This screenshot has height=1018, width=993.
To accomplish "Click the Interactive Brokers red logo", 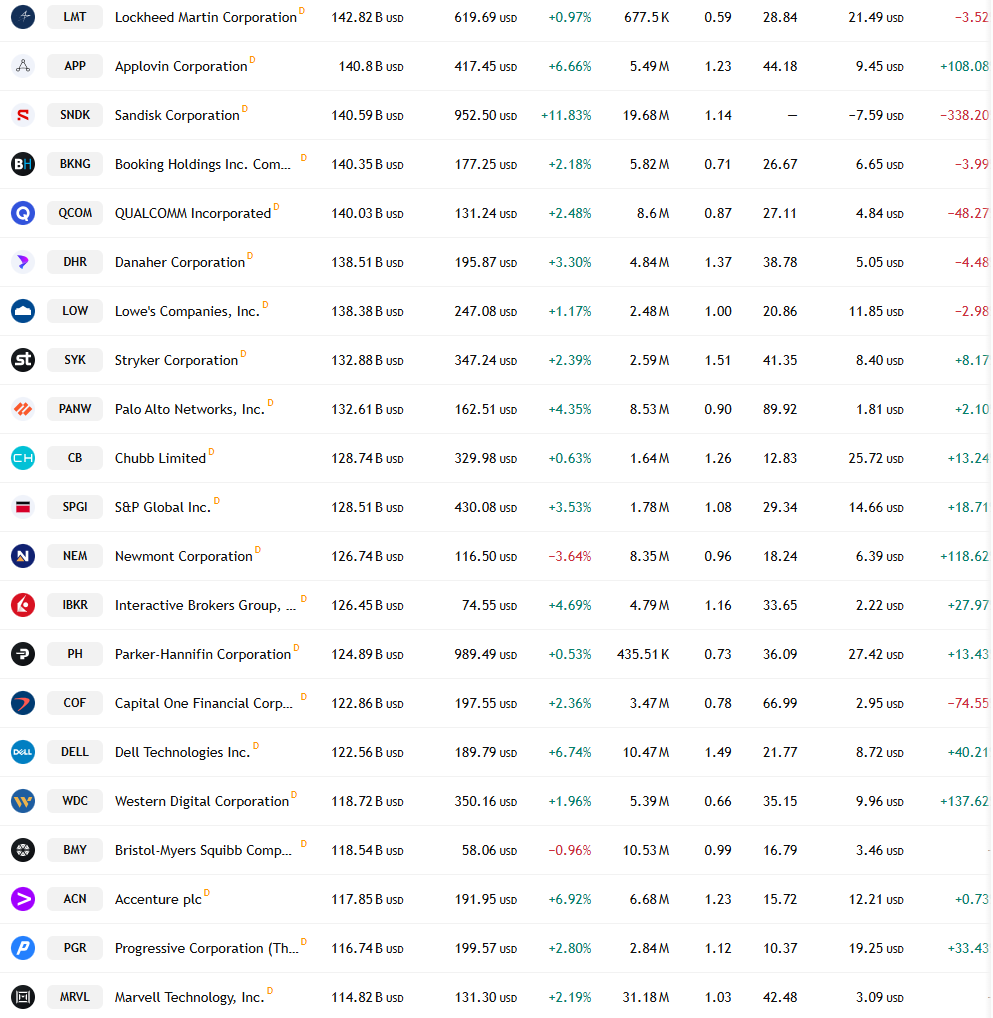I will click(23, 605).
